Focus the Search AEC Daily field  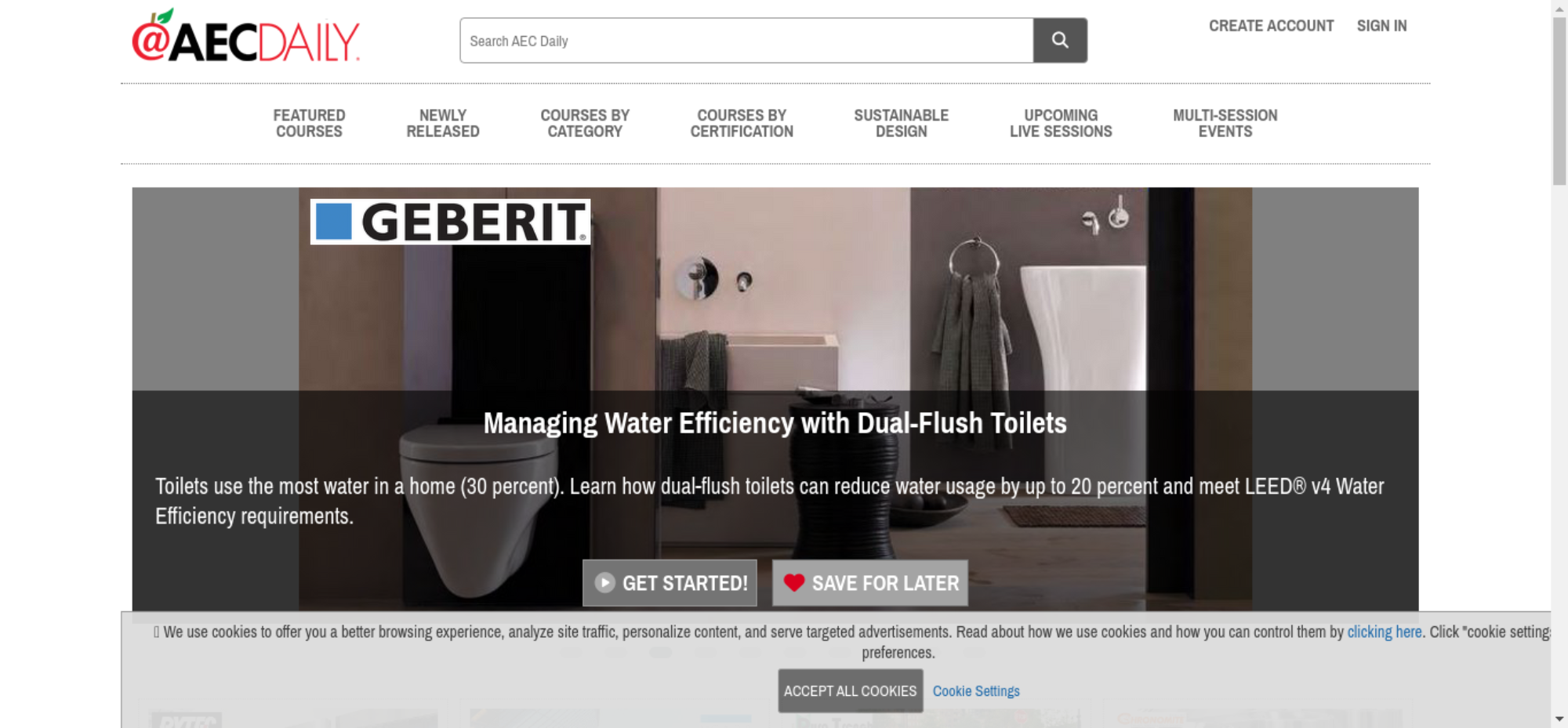pos(746,40)
